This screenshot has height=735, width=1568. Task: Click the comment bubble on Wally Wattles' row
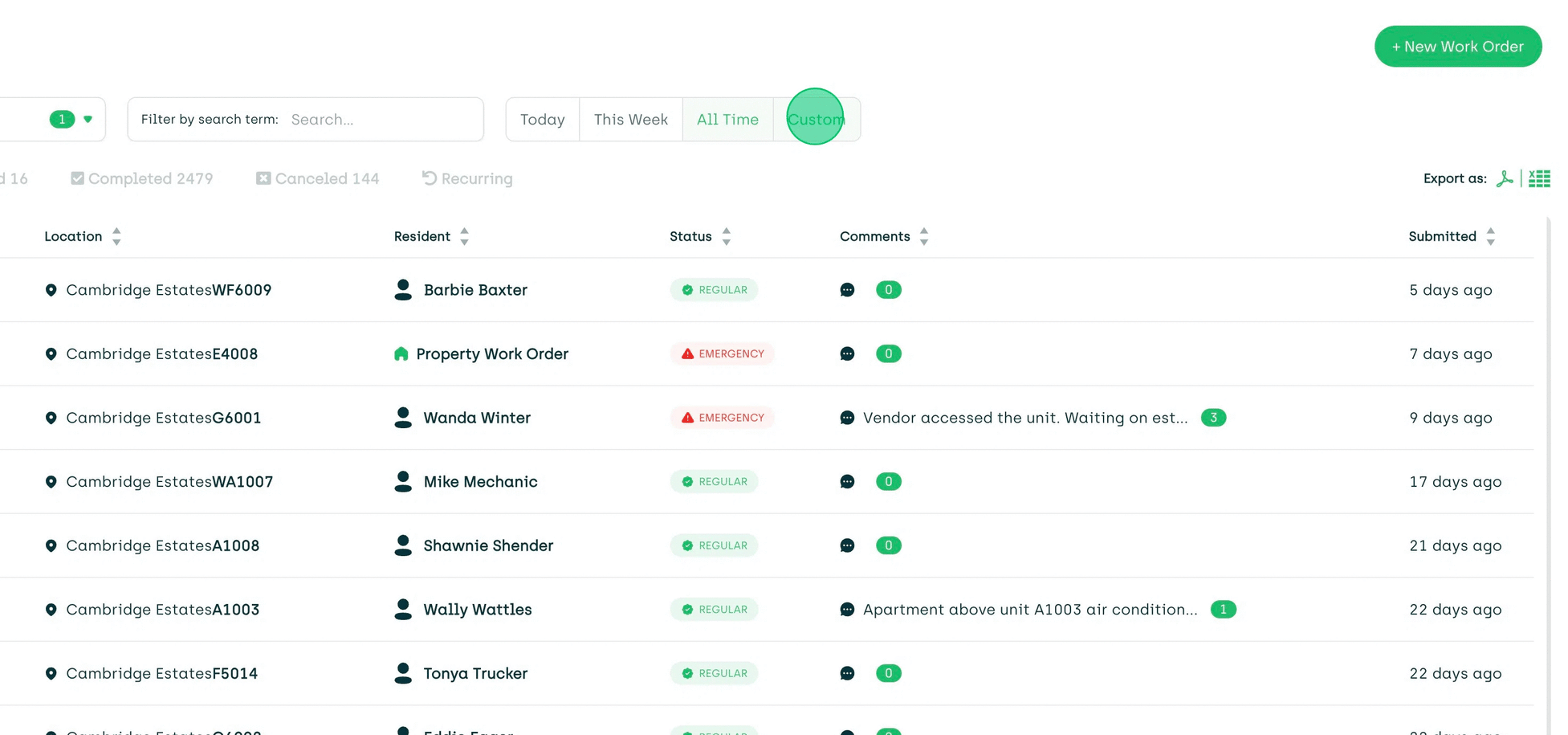tap(847, 610)
